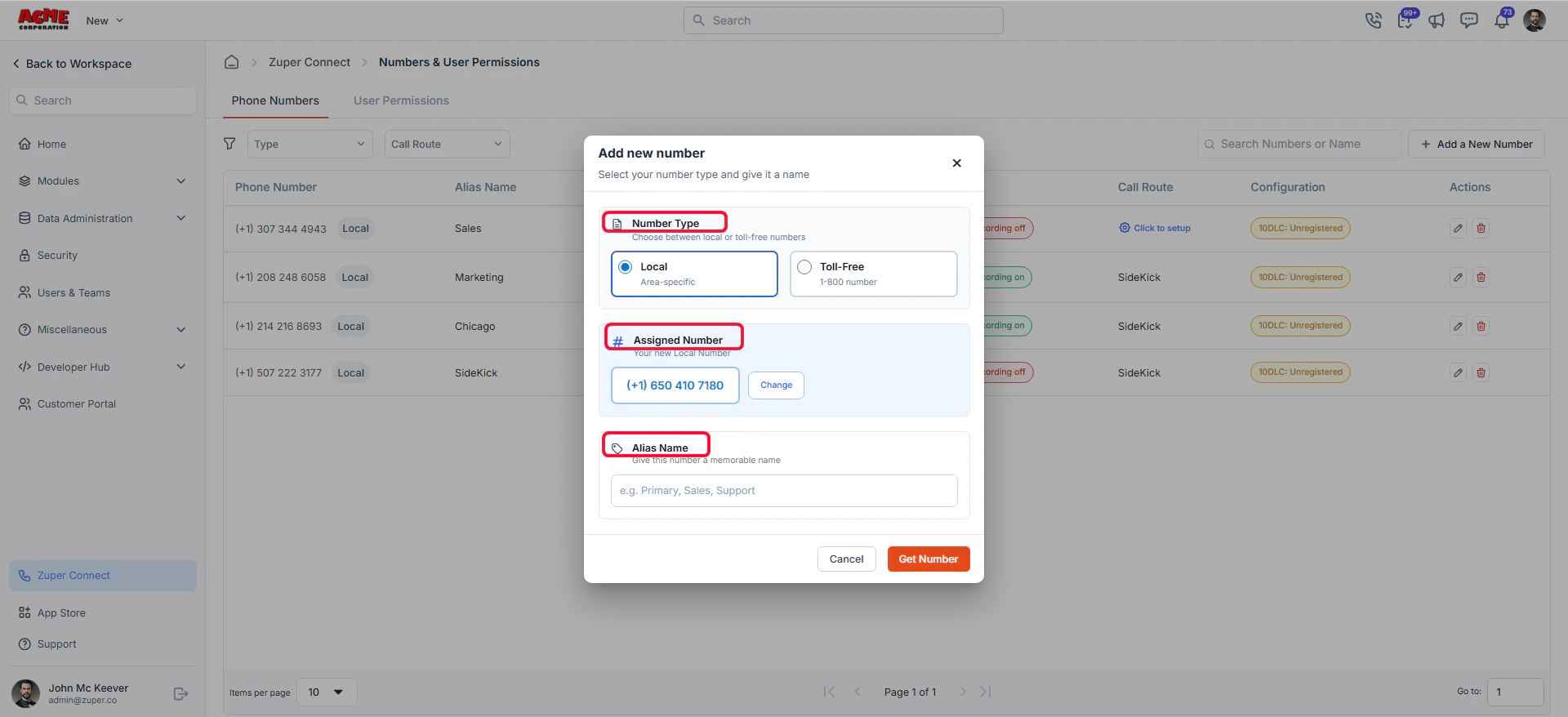Image resolution: width=1568 pixels, height=717 pixels.
Task: Edit the Marketing number row
Action: coord(1458,278)
